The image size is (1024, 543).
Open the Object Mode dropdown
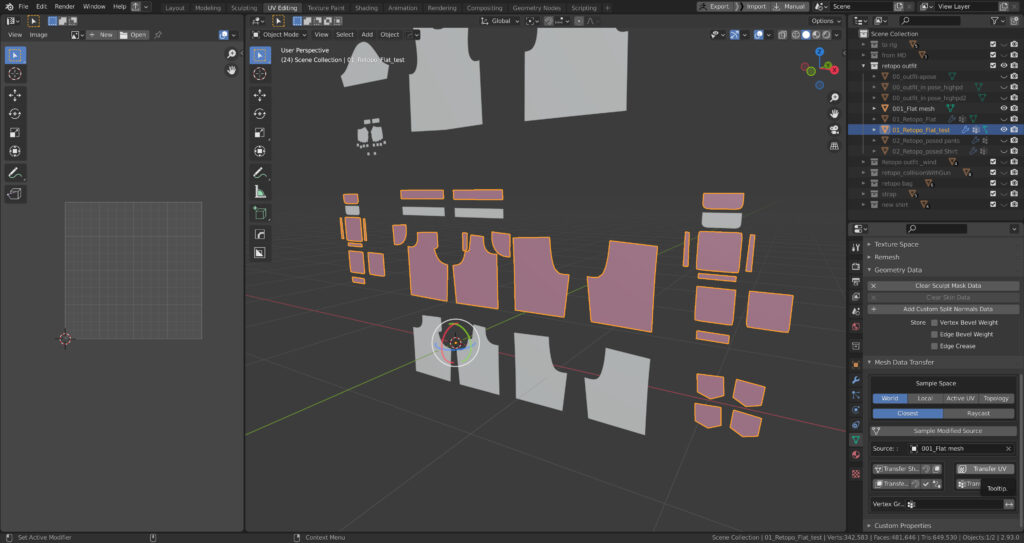279,34
